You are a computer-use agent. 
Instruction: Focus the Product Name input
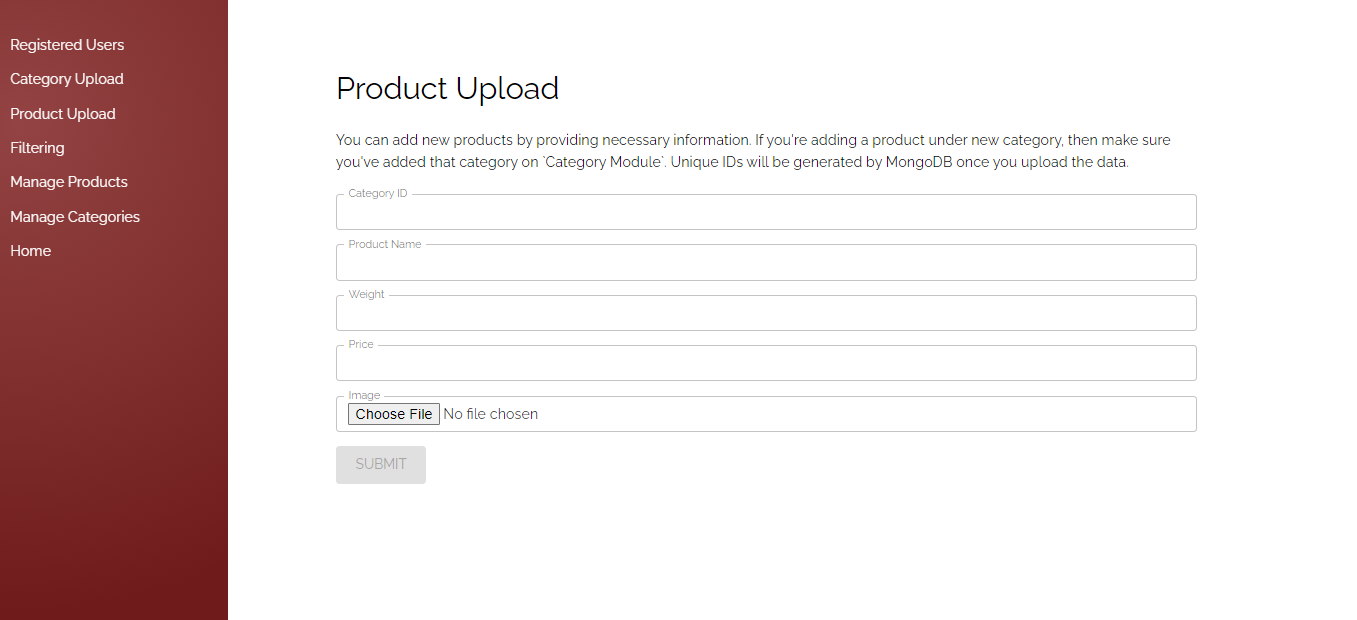(x=765, y=262)
